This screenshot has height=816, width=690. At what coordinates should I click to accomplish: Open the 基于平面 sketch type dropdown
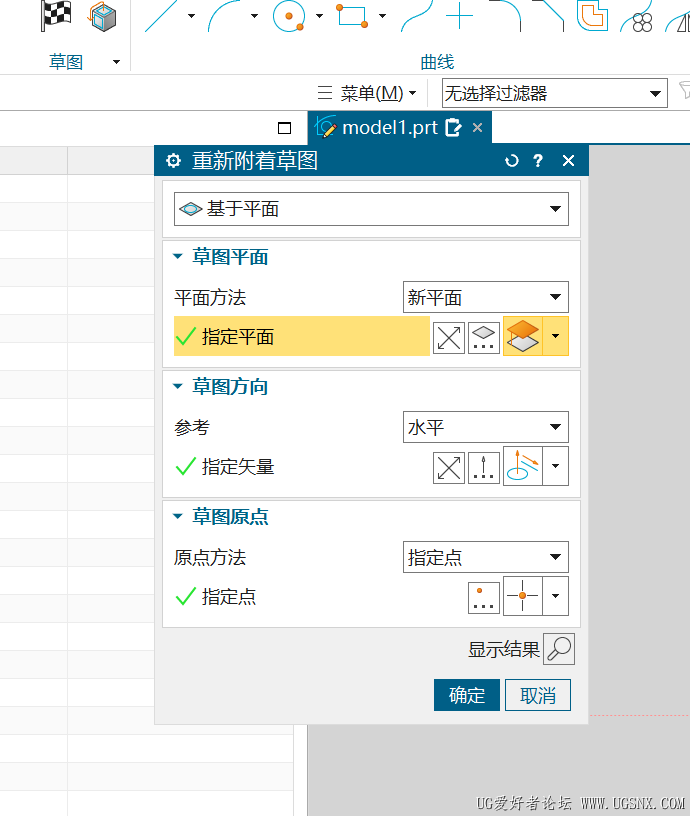click(x=372, y=209)
